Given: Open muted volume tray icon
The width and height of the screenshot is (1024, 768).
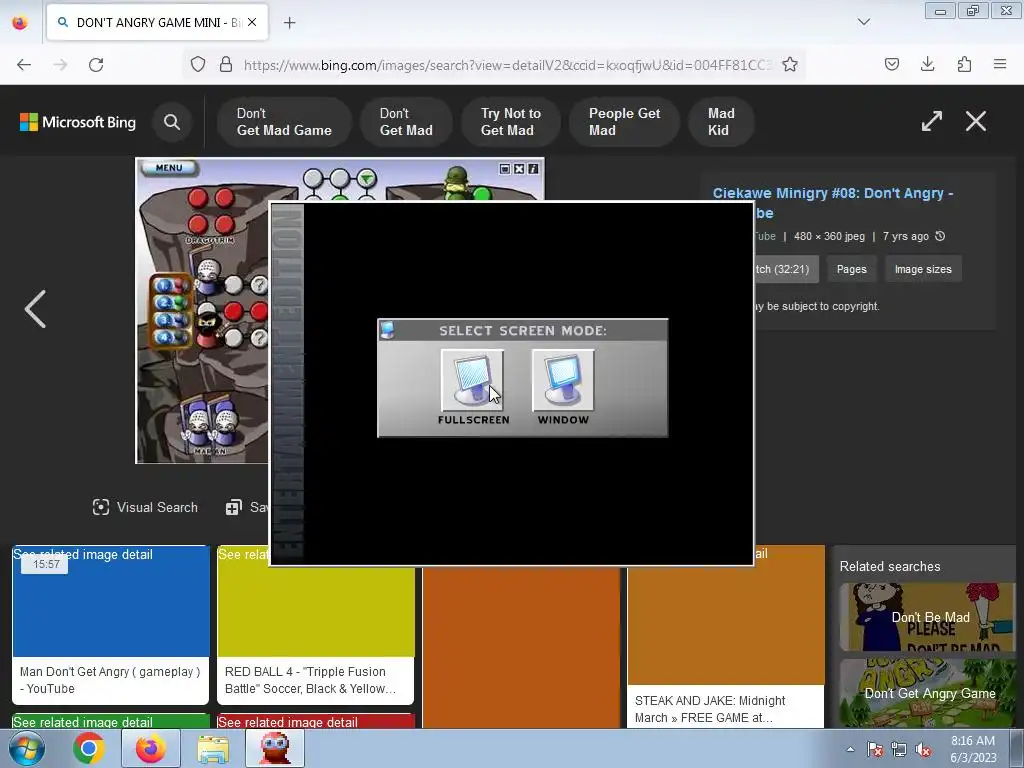Looking at the screenshot, I should pos(923,749).
